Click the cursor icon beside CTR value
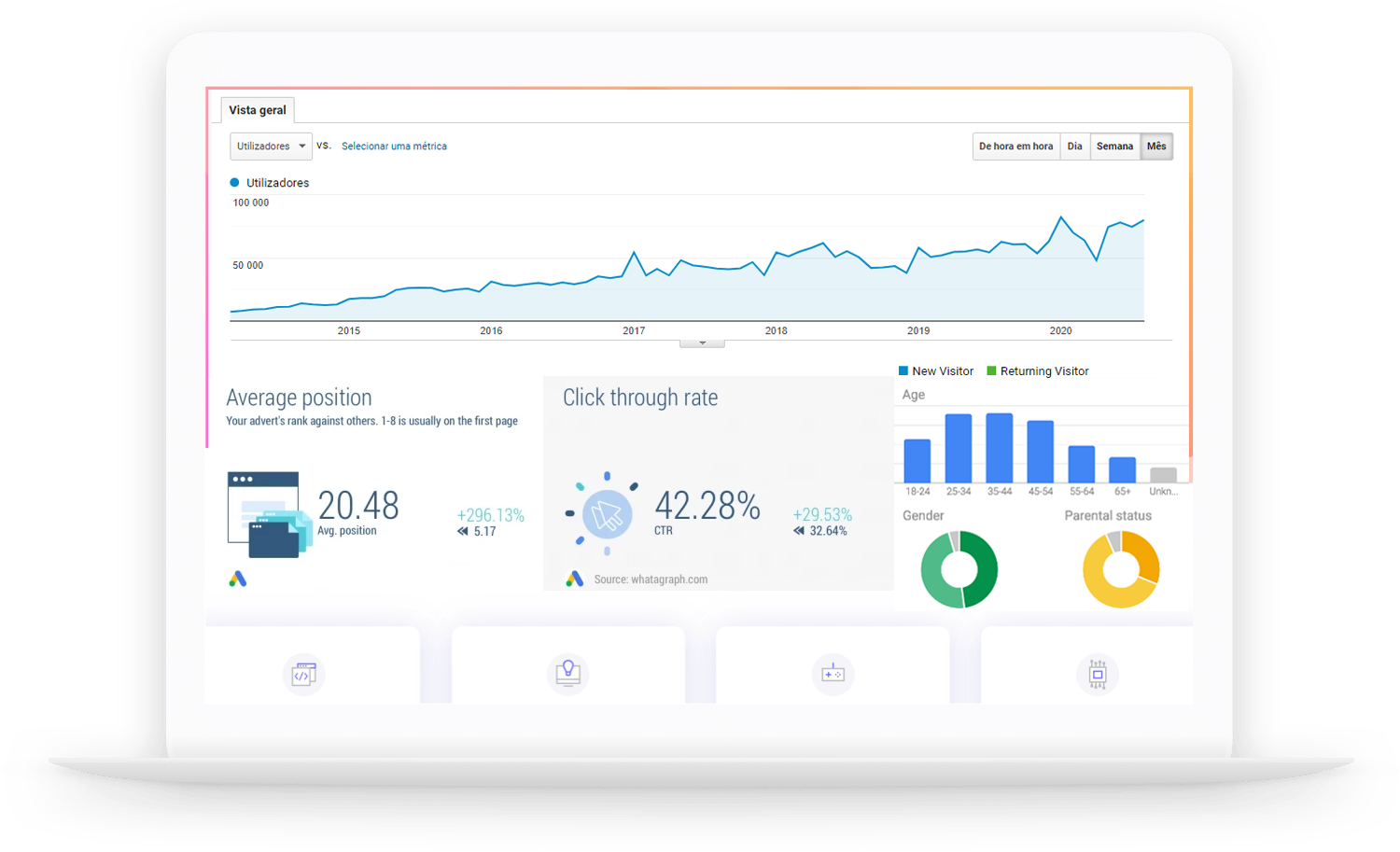The image size is (1400, 852). [607, 514]
